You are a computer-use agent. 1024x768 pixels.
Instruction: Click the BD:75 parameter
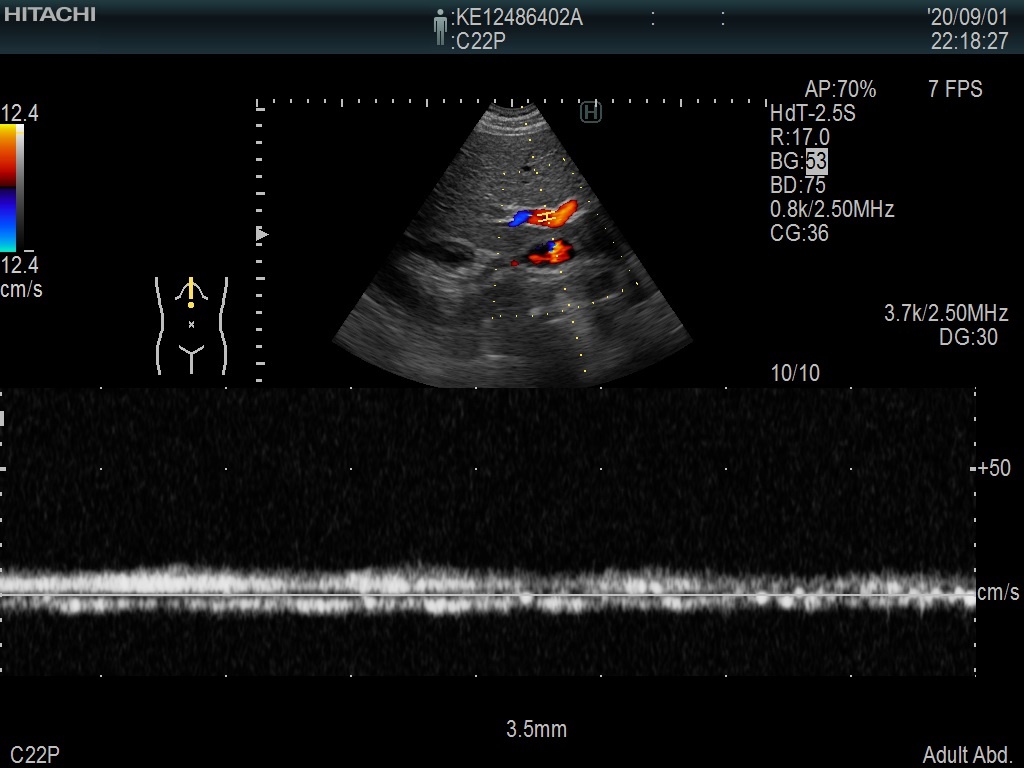[798, 185]
